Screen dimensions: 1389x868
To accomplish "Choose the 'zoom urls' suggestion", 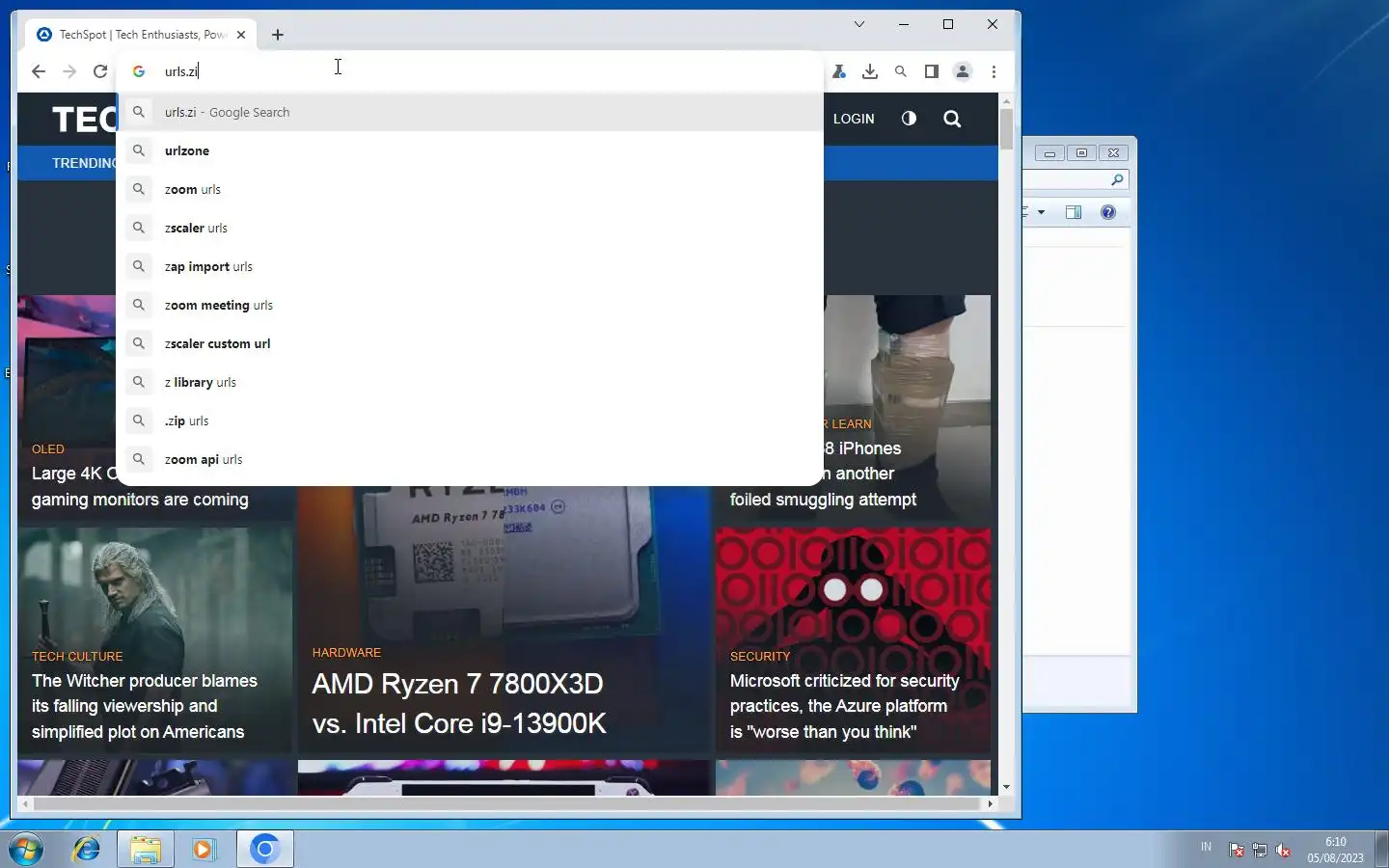I will [470, 189].
